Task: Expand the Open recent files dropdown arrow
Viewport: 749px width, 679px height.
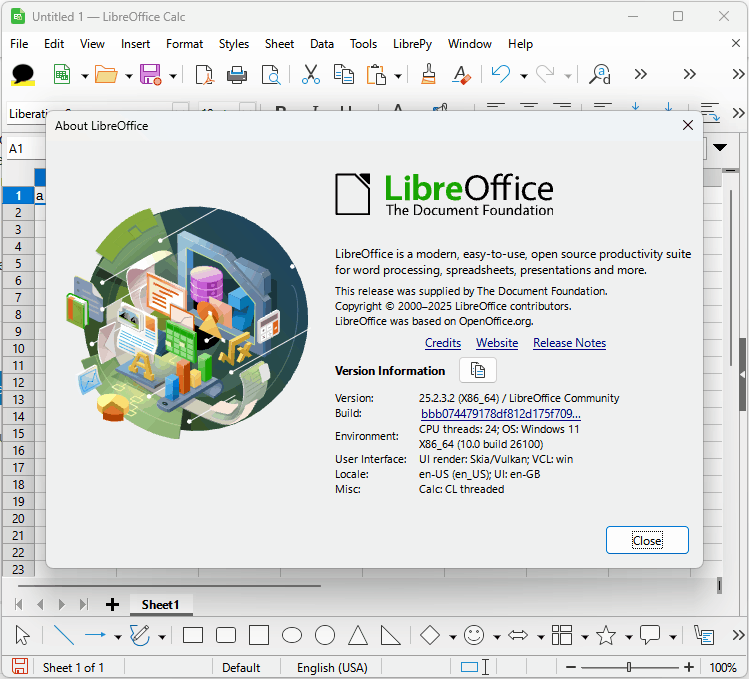Action: (128, 76)
